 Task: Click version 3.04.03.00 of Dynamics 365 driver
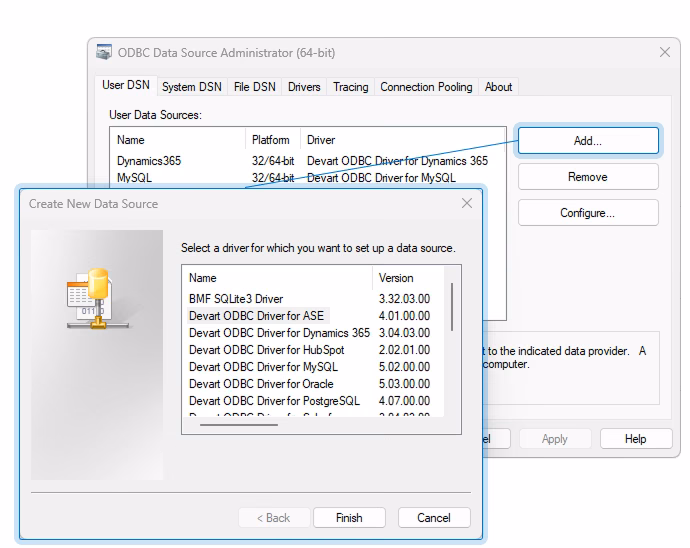pyautogui.click(x=404, y=333)
